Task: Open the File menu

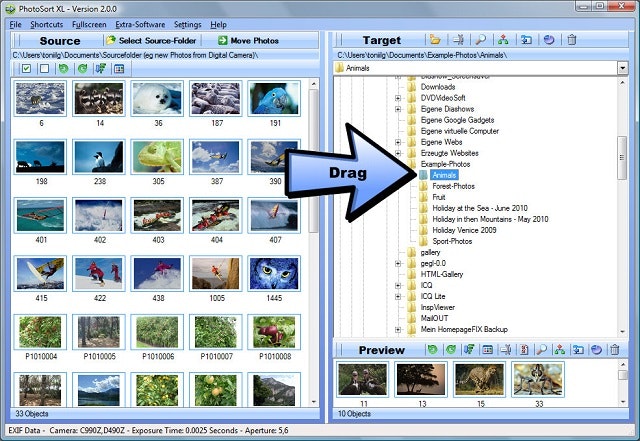Action: 16,24
